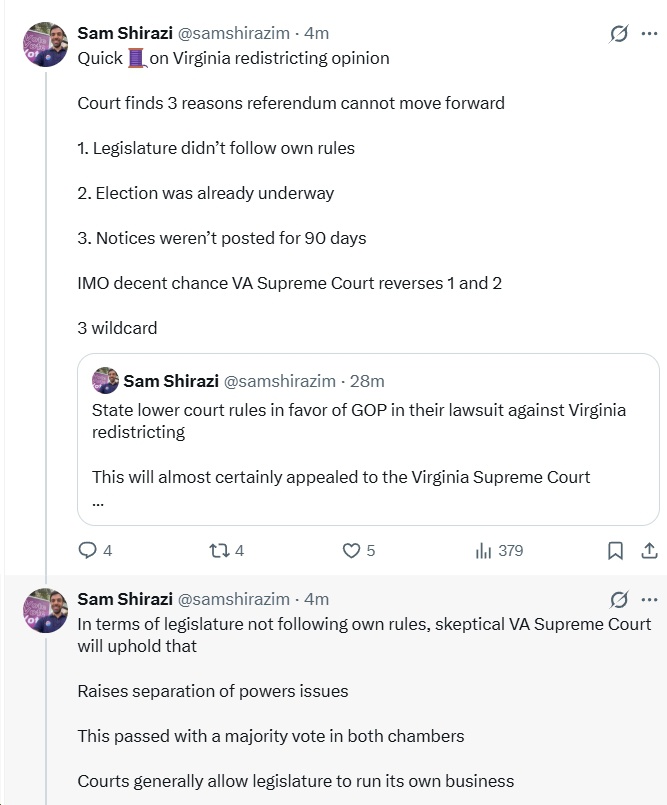Click the 4m timestamp of second tweet
This screenshot has height=805, width=667.
pos(316,599)
